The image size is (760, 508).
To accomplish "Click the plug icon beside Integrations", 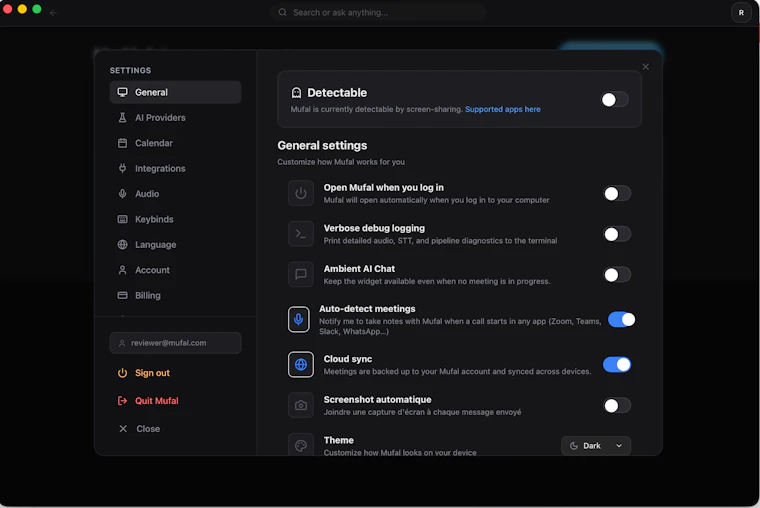I will click(123, 168).
